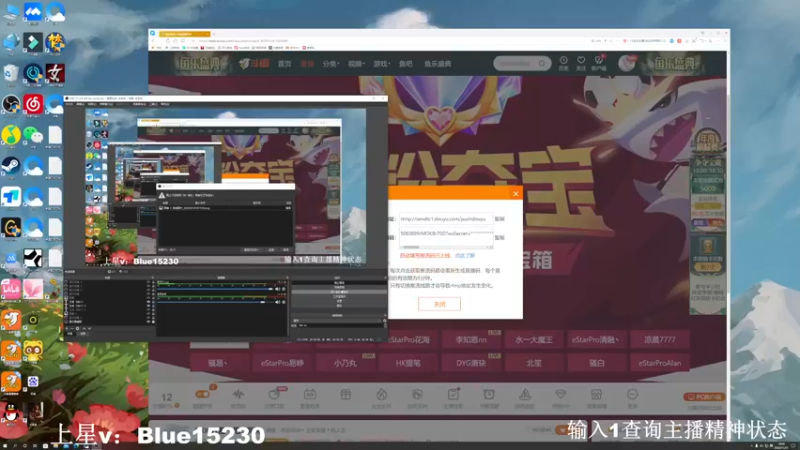Adjust second OBS mixer volume slider

(x=215, y=302)
